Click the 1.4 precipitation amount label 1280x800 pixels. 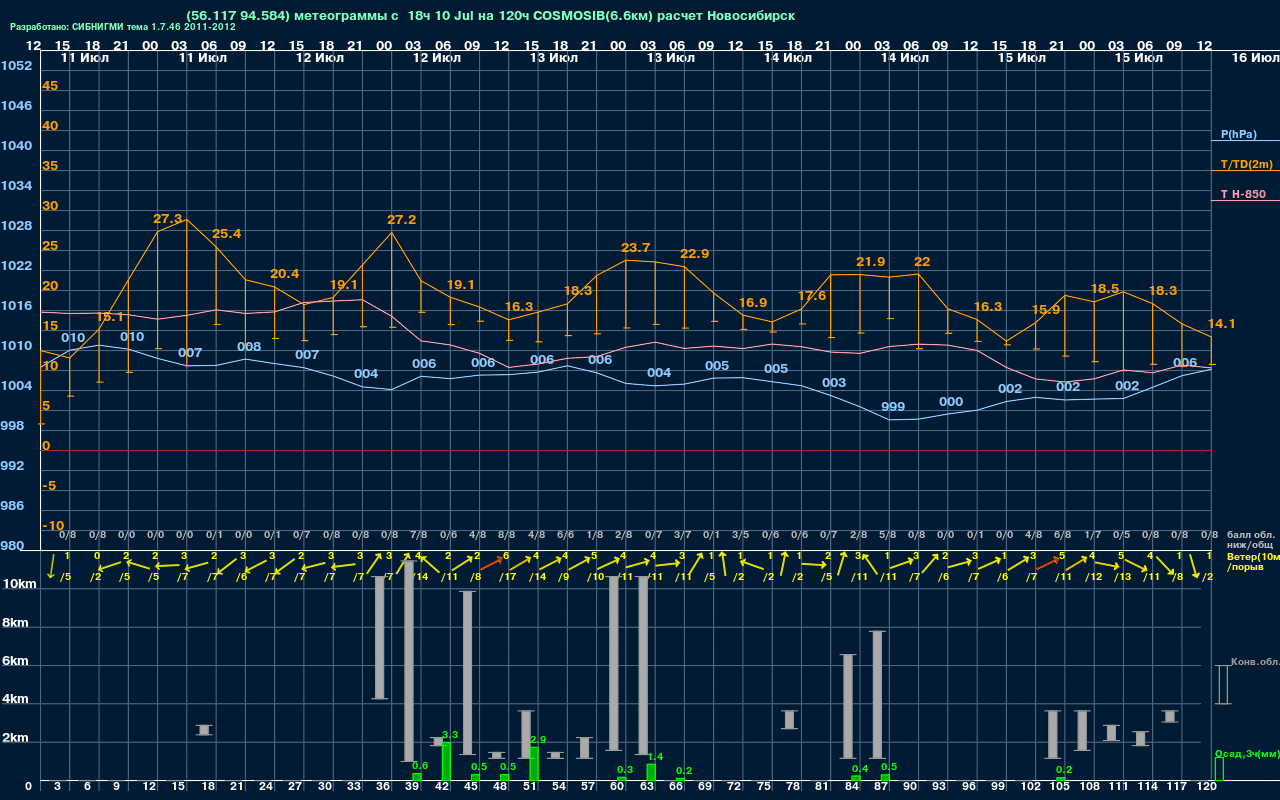[x=655, y=757]
